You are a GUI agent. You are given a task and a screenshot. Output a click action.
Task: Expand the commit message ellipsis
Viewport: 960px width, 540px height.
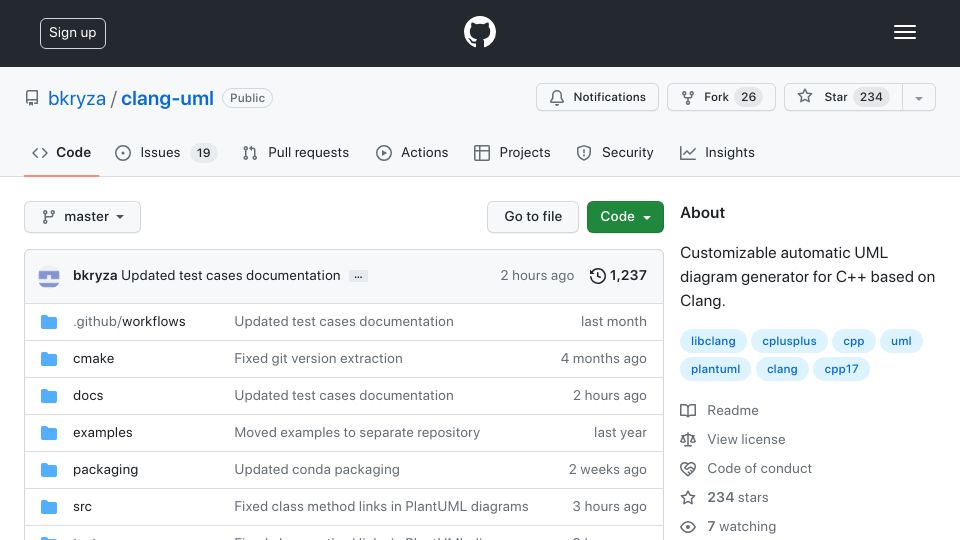pyautogui.click(x=358, y=276)
